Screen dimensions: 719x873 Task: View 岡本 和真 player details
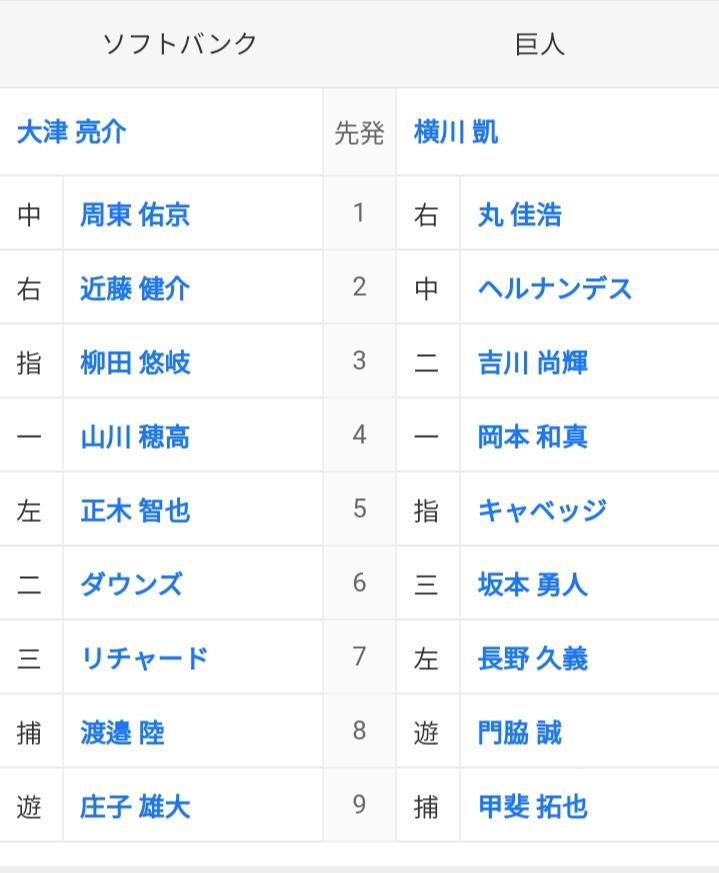(x=533, y=437)
